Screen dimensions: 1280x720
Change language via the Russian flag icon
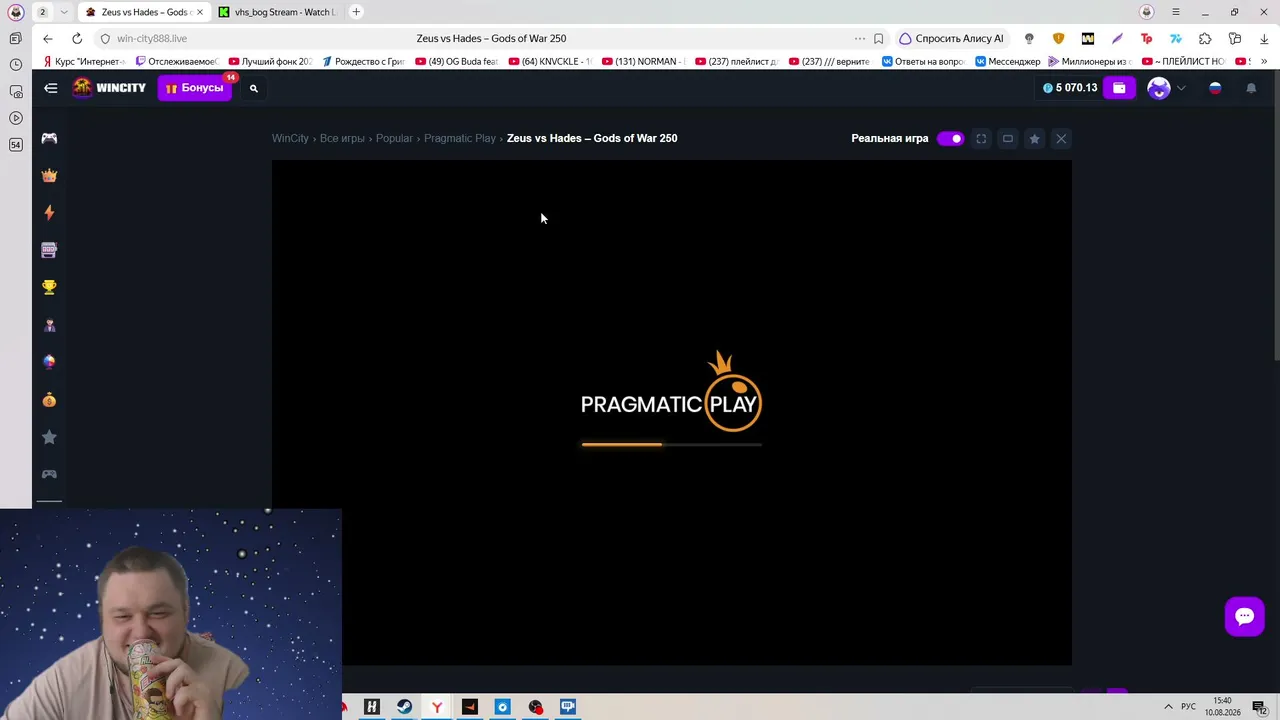[x=1215, y=88]
